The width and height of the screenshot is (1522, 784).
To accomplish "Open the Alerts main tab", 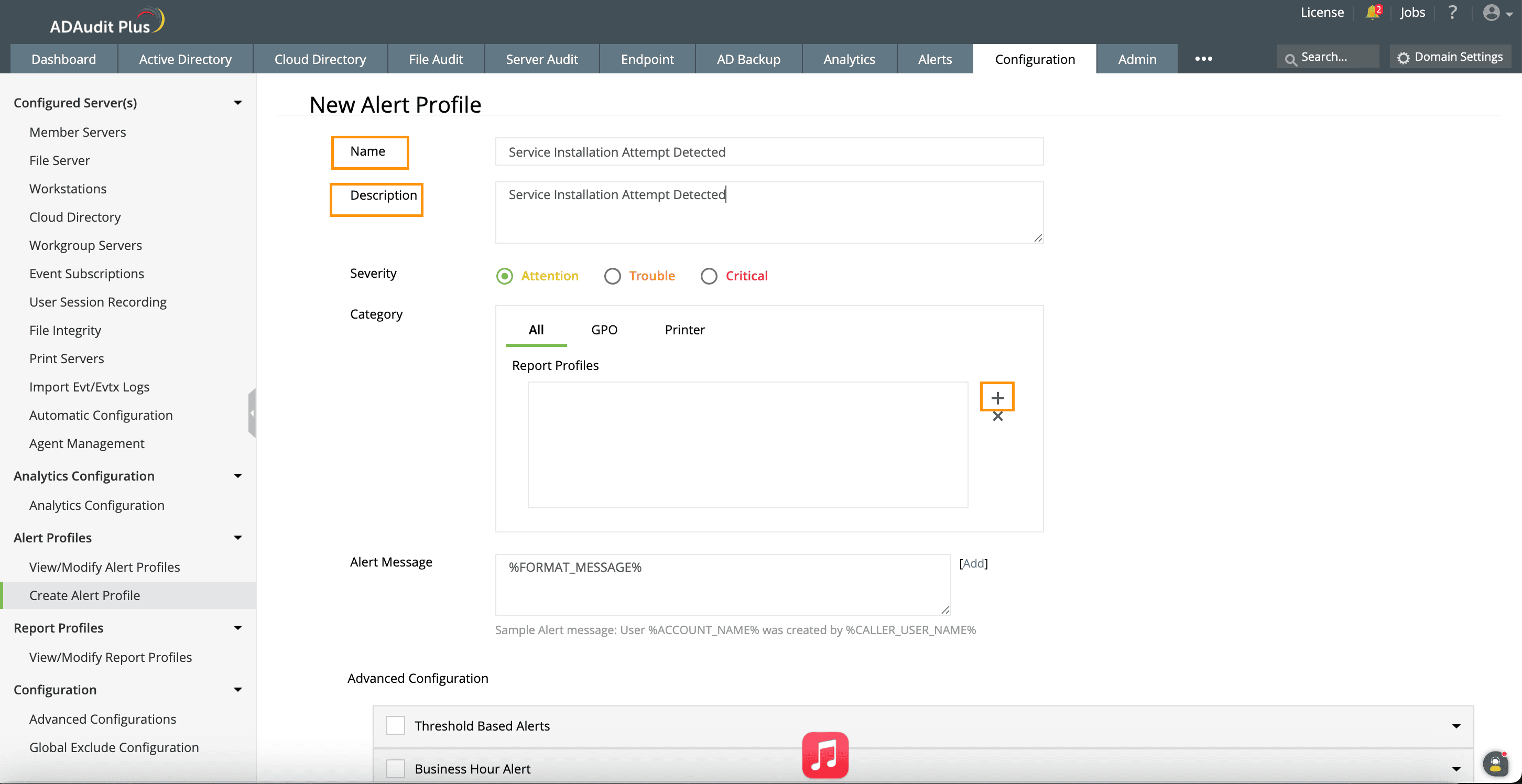I will [x=934, y=59].
